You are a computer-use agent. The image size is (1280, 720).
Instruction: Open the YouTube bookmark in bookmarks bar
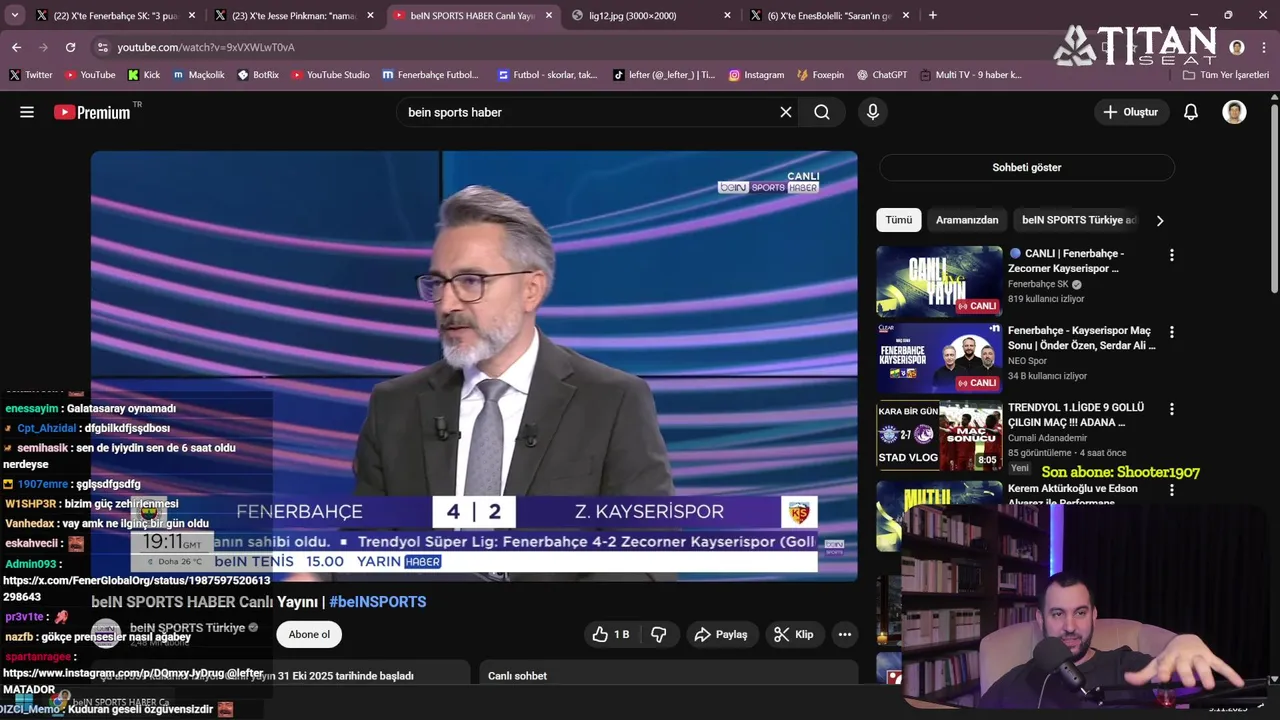click(90, 75)
